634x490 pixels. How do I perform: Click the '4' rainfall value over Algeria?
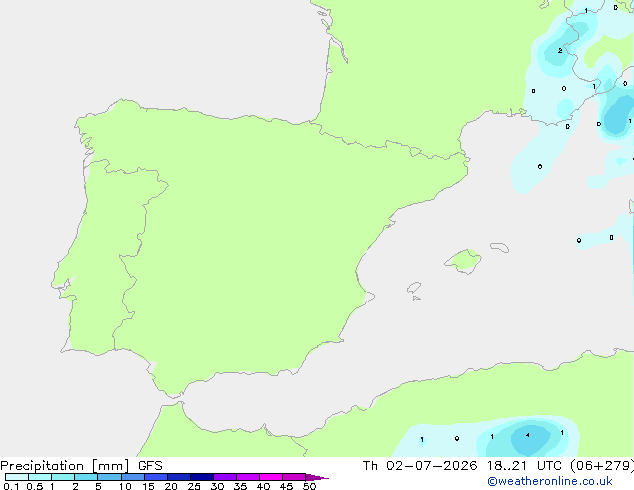point(528,435)
